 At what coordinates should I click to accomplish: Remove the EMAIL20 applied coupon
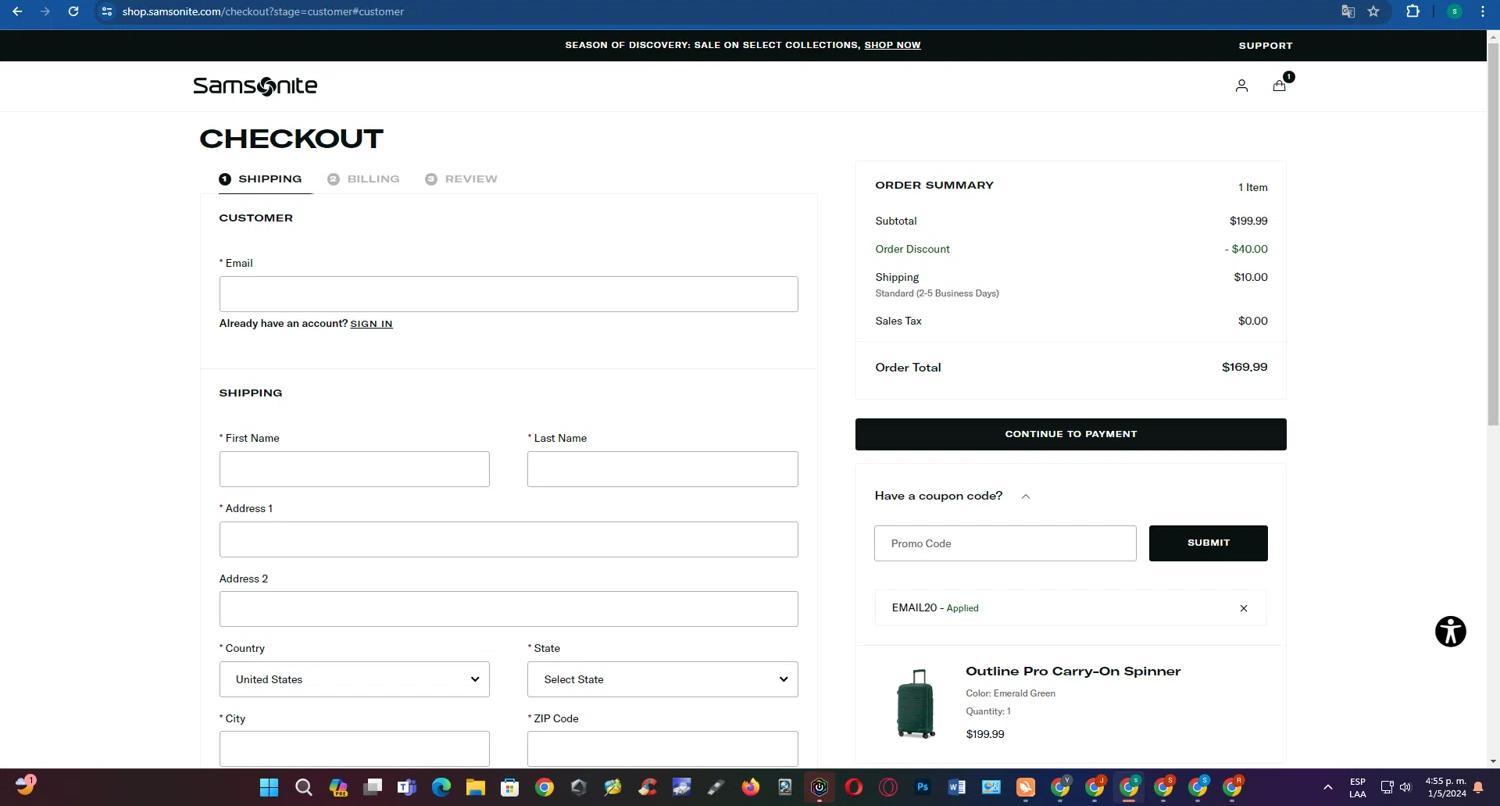(1244, 608)
